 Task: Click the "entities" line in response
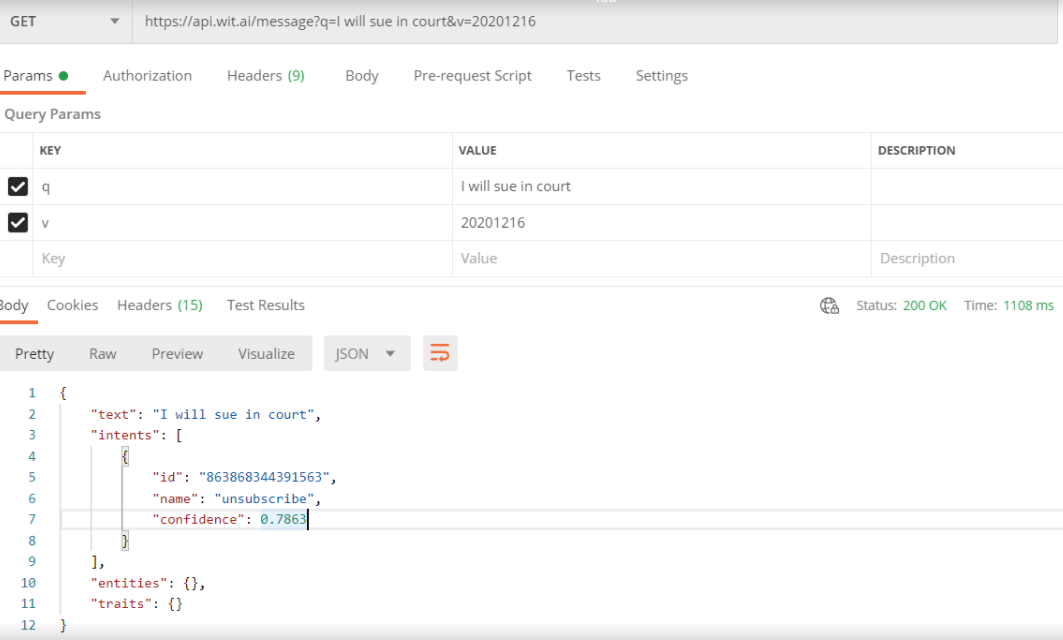tap(148, 583)
